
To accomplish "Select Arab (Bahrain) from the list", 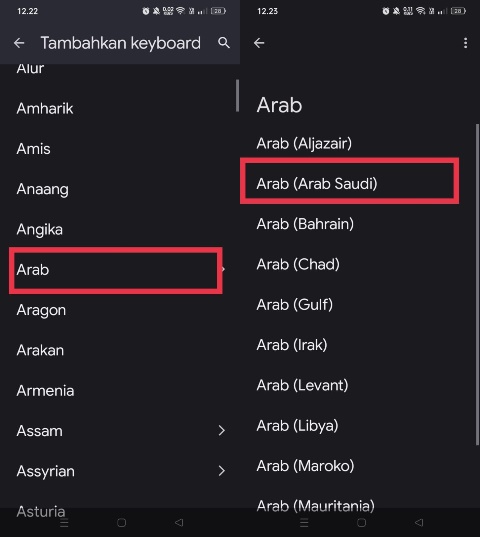I will 359,224.
